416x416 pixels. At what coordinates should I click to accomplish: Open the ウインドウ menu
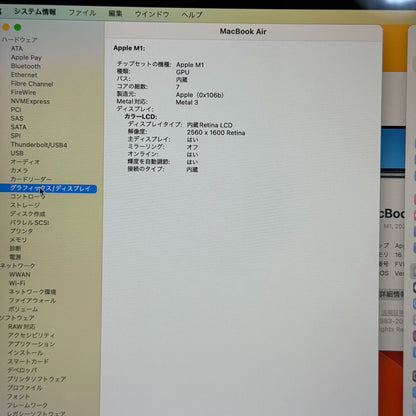(x=152, y=14)
